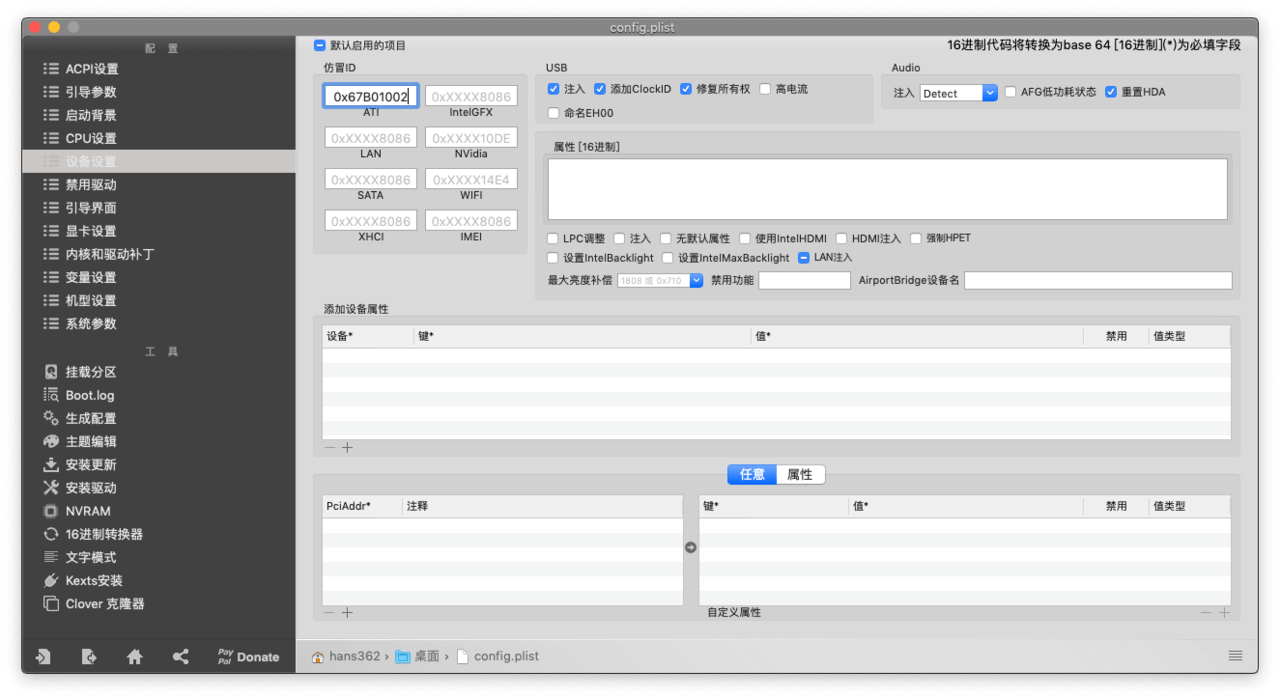Click the share icon in bottom bar

(181, 657)
